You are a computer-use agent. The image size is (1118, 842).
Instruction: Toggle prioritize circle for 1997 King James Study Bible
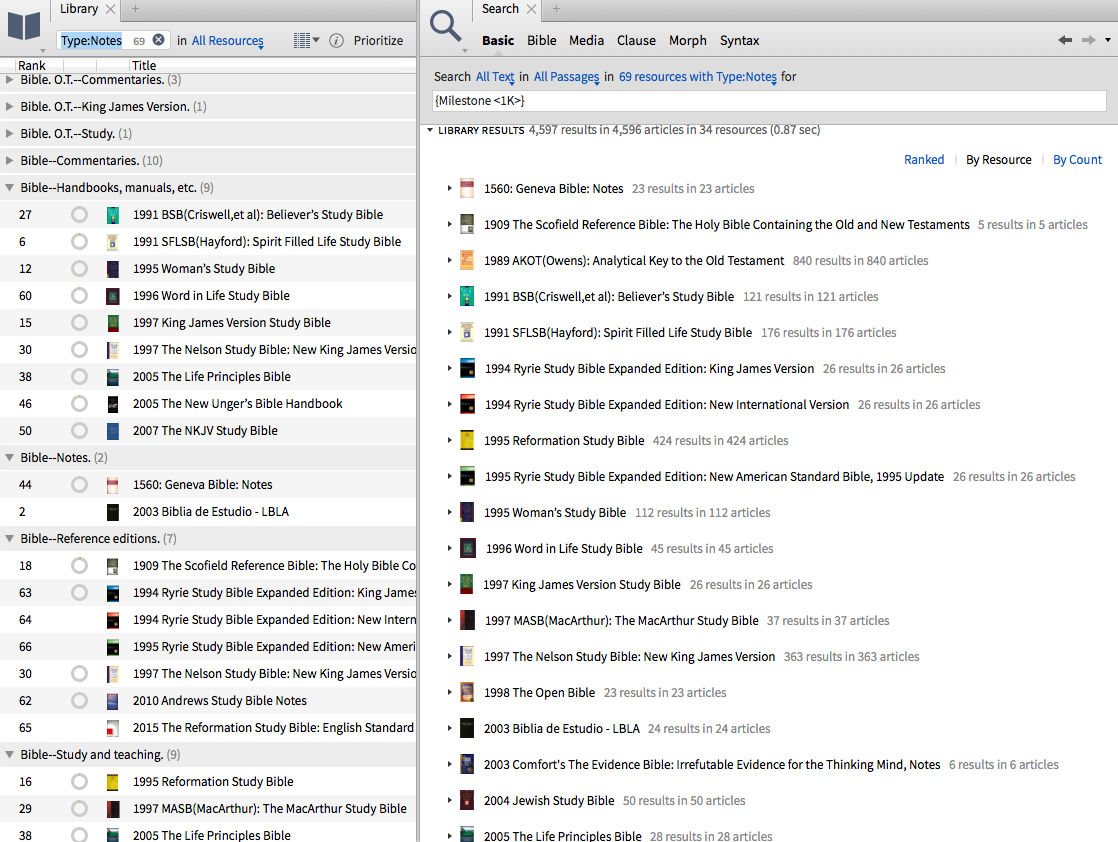[79, 323]
